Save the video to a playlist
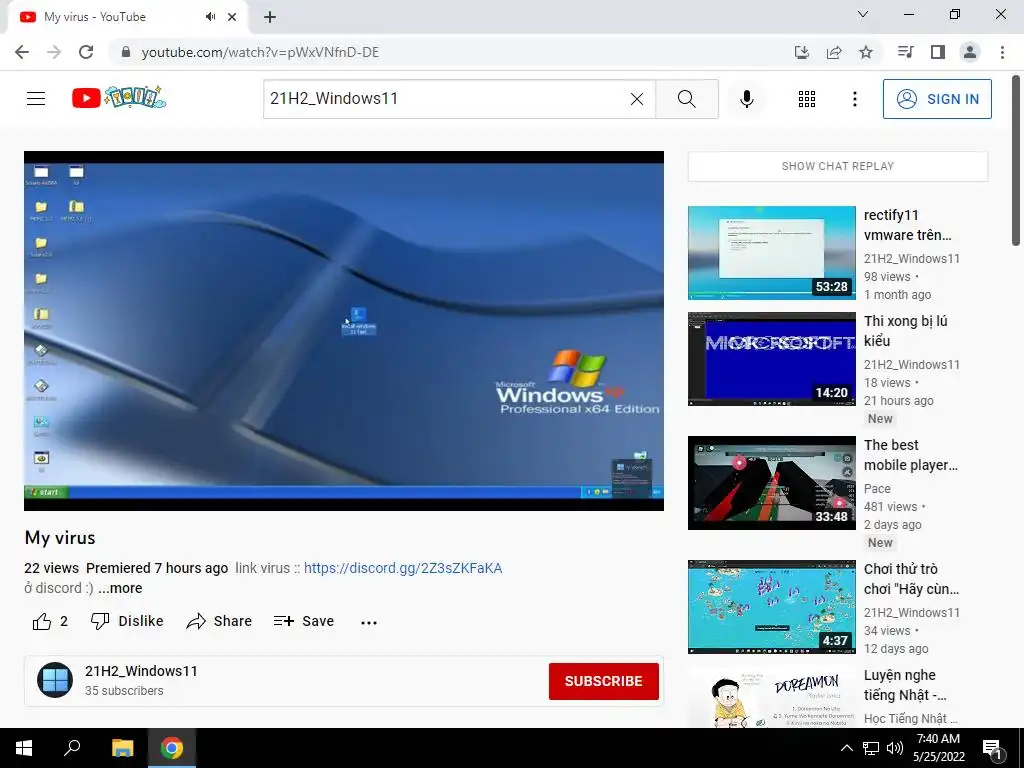Image resolution: width=1024 pixels, height=768 pixels. [x=304, y=621]
